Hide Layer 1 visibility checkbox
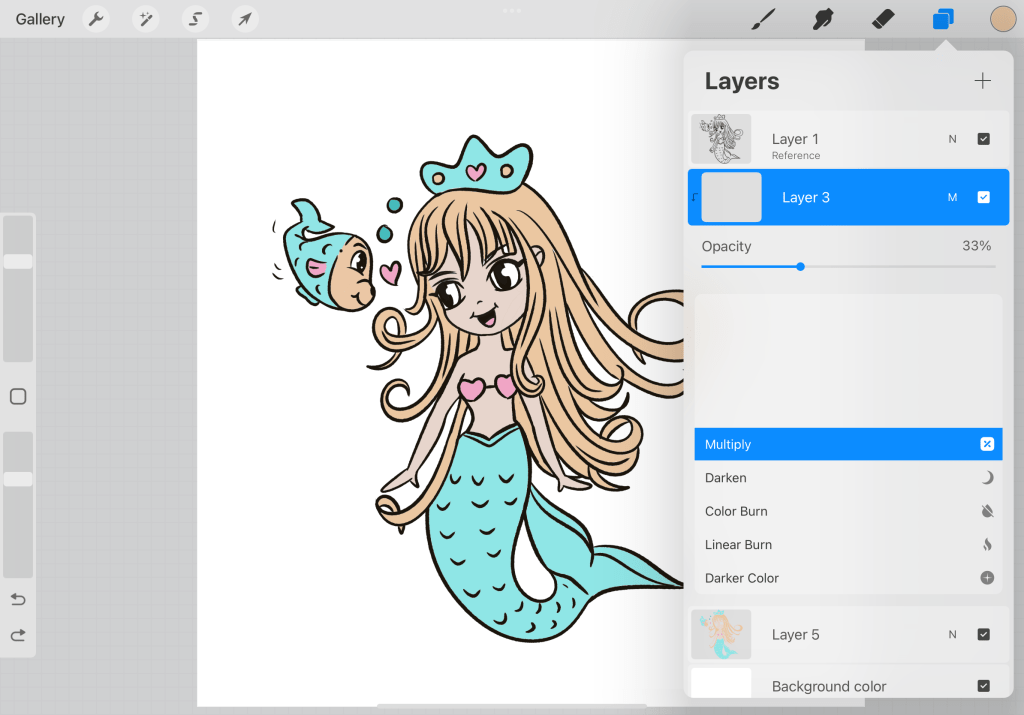Screen dimensions: 1024x715 pos(983,139)
